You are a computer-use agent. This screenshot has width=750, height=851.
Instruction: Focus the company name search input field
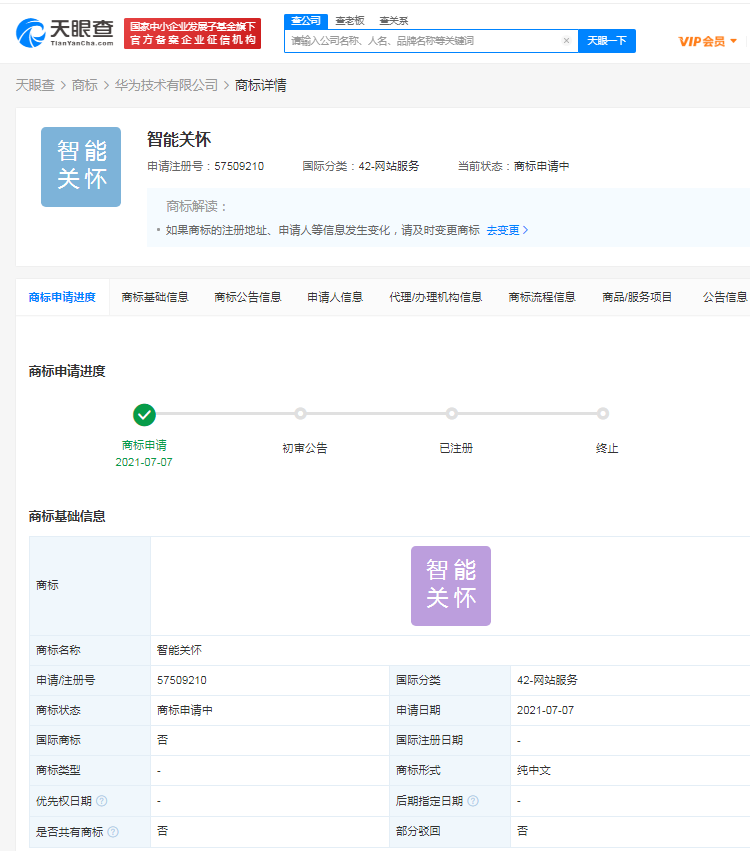pyautogui.click(x=423, y=41)
